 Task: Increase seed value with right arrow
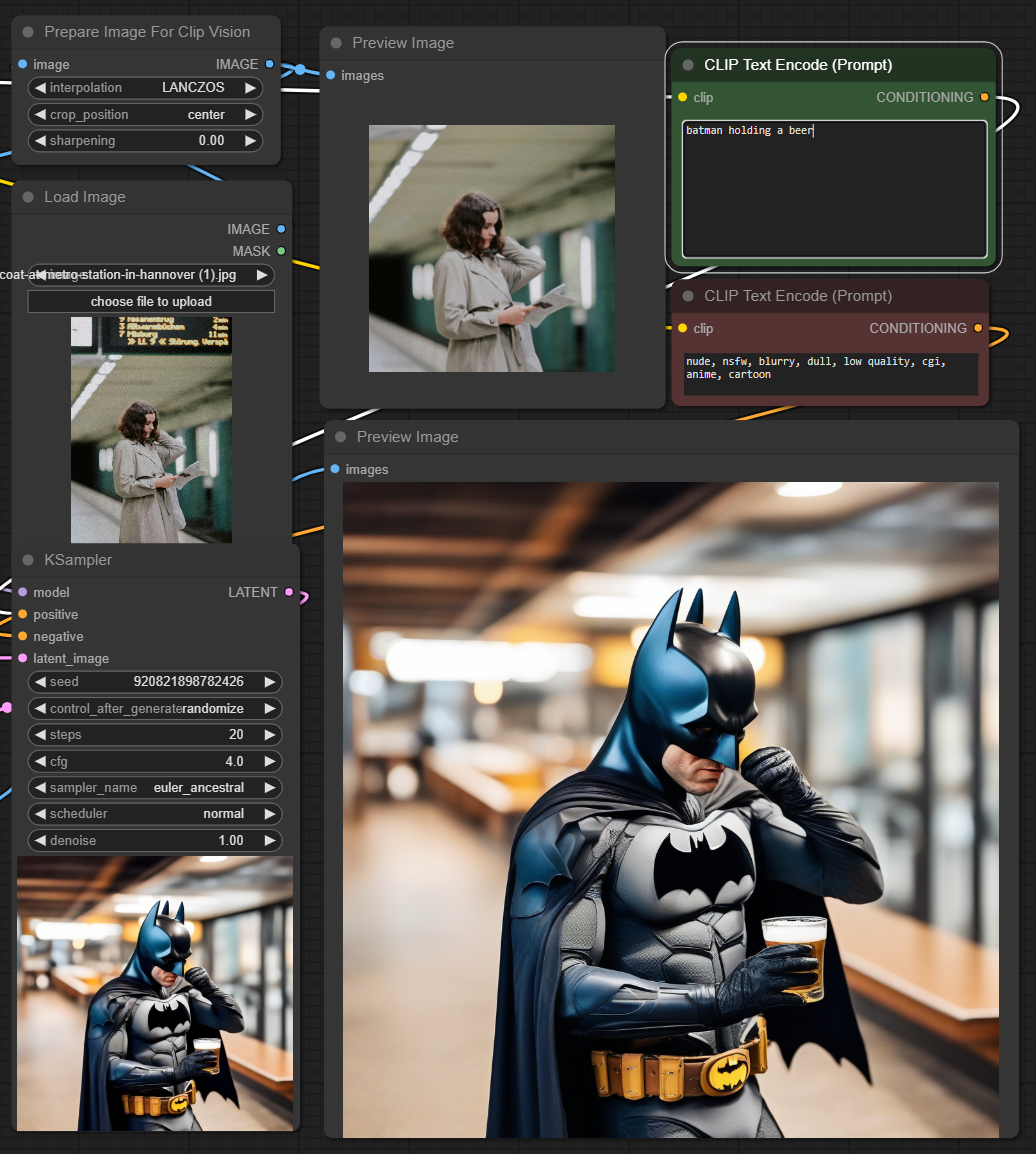tap(270, 682)
